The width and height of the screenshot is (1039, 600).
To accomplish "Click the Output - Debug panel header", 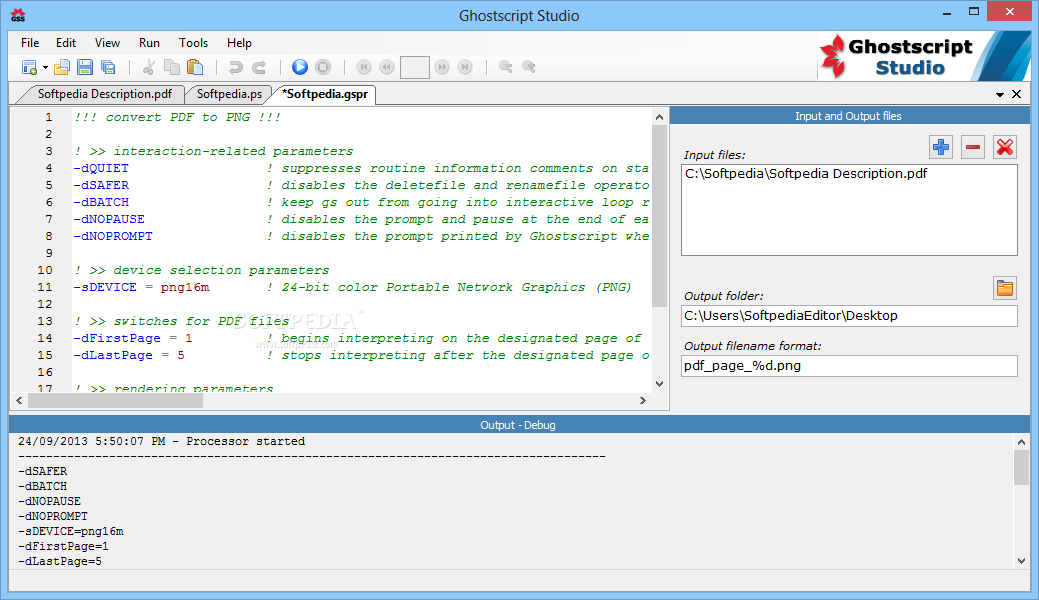I will point(518,425).
